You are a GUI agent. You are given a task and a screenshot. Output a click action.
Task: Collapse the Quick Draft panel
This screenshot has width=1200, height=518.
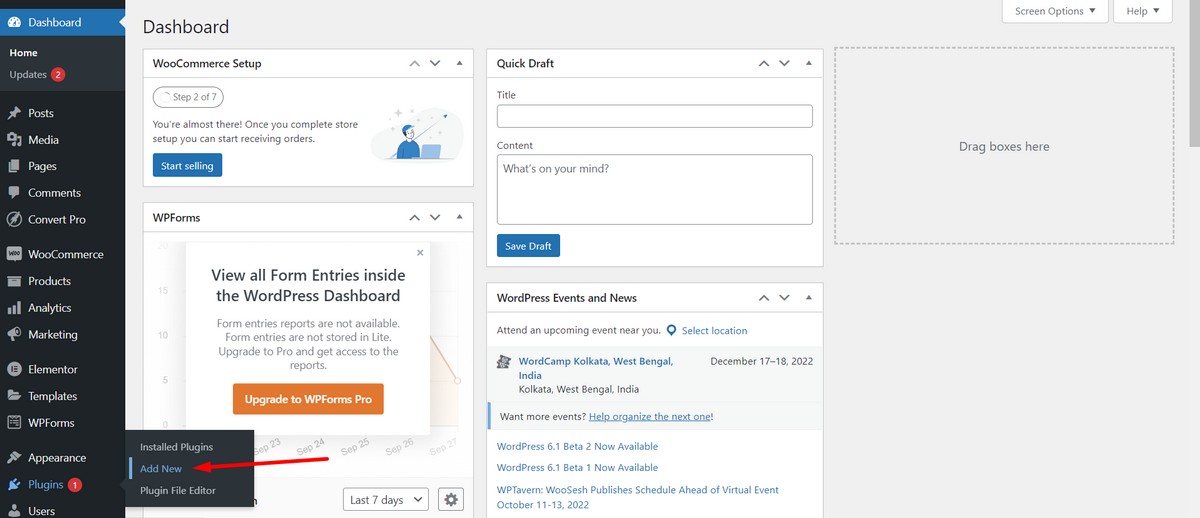[x=808, y=63]
